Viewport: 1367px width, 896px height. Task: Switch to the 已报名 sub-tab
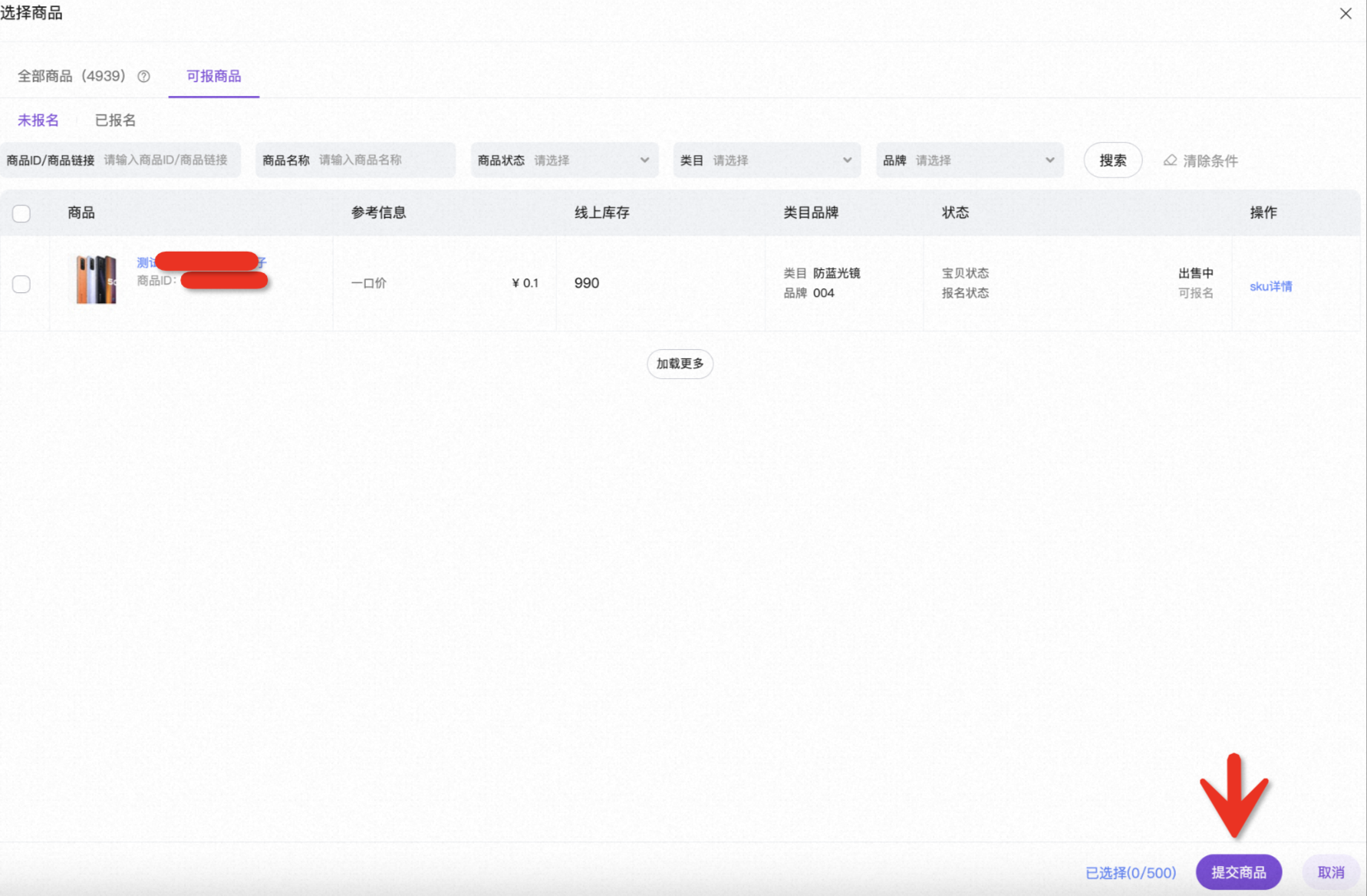[x=115, y=120]
